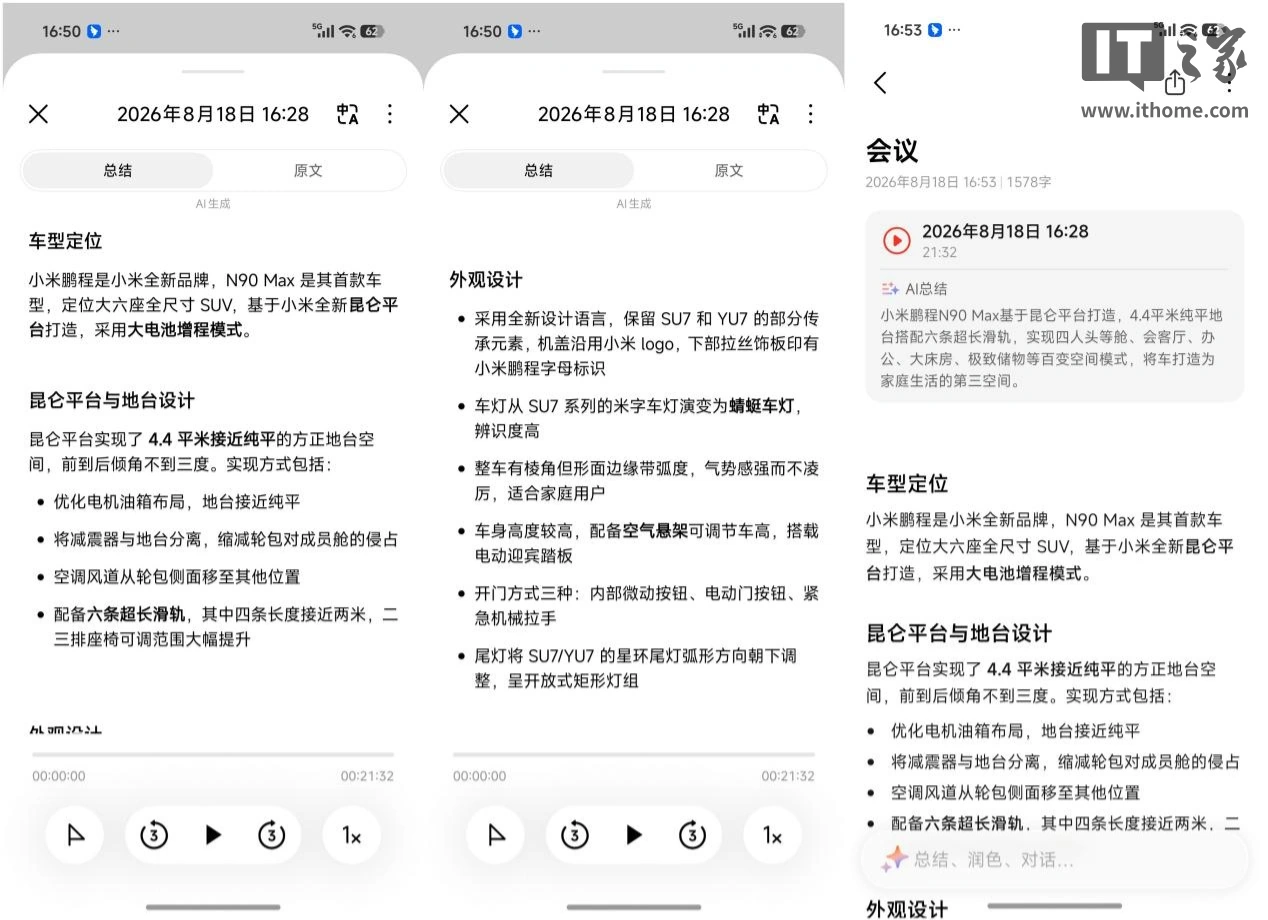Viewport: 1268px width, 920px height.
Task: Play the recording via red play icon in 会议 note
Action: tap(896, 240)
